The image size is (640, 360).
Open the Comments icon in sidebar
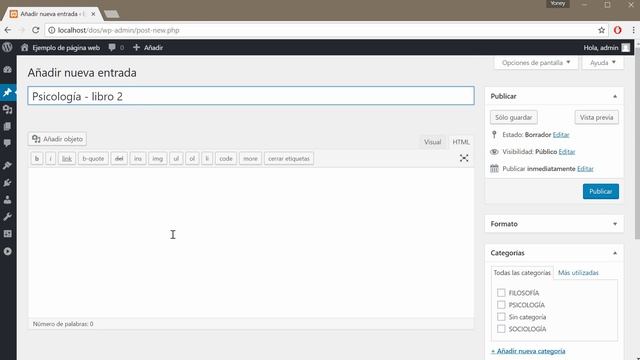7,143
